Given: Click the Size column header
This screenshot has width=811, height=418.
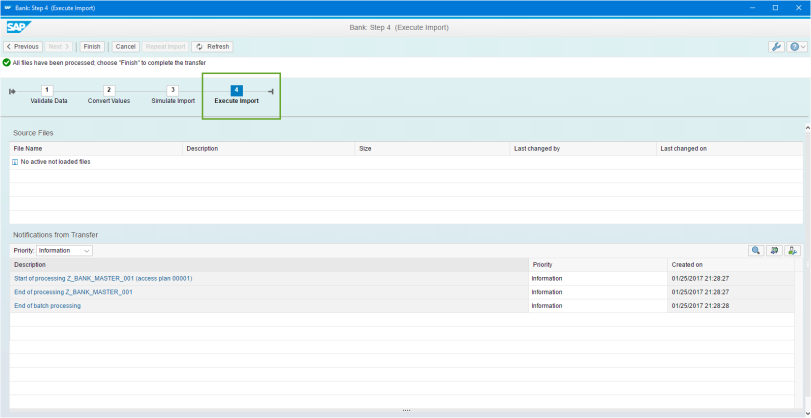Looking at the screenshot, I should tap(432, 148).
